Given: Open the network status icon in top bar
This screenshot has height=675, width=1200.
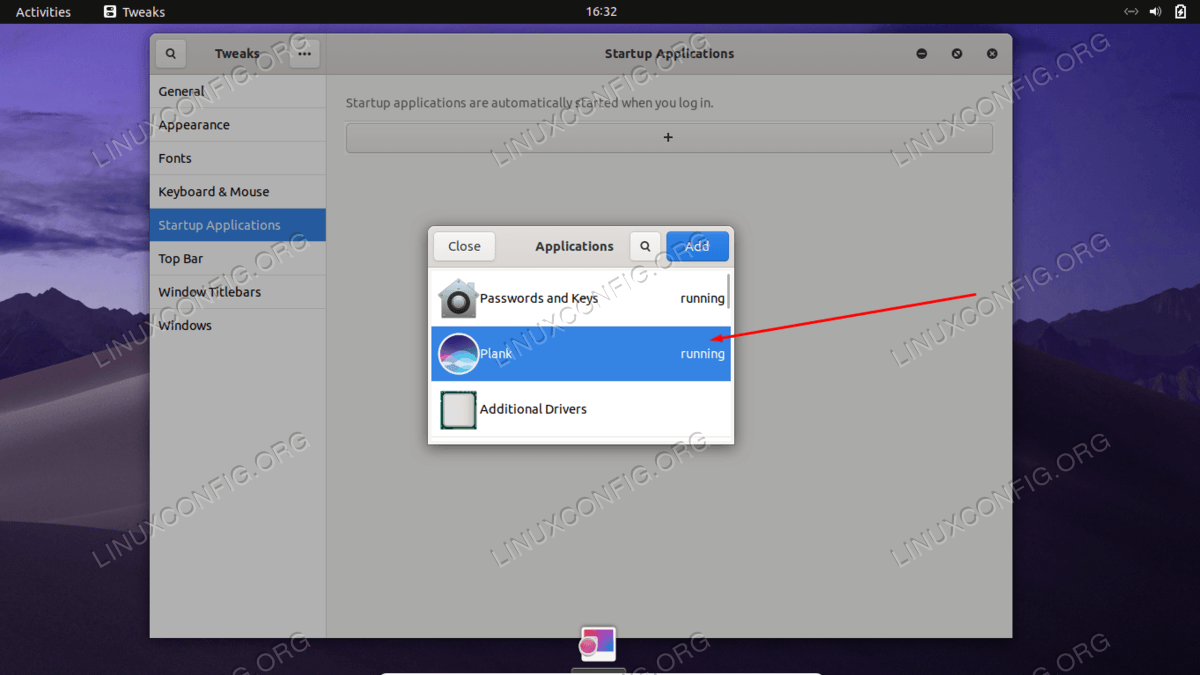Looking at the screenshot, I should (1131, 12).
